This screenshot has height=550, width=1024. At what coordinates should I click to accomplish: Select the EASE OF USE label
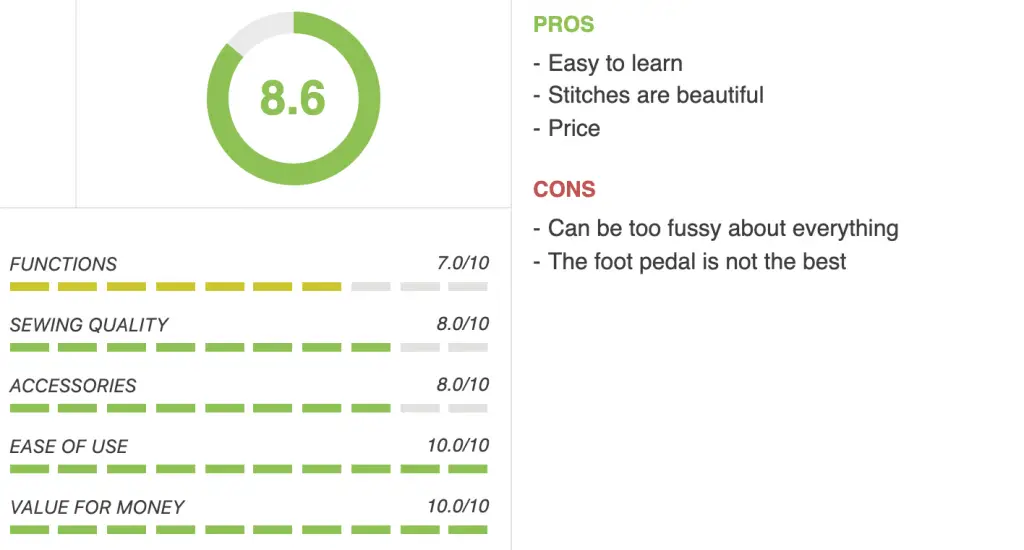[69, 446]
